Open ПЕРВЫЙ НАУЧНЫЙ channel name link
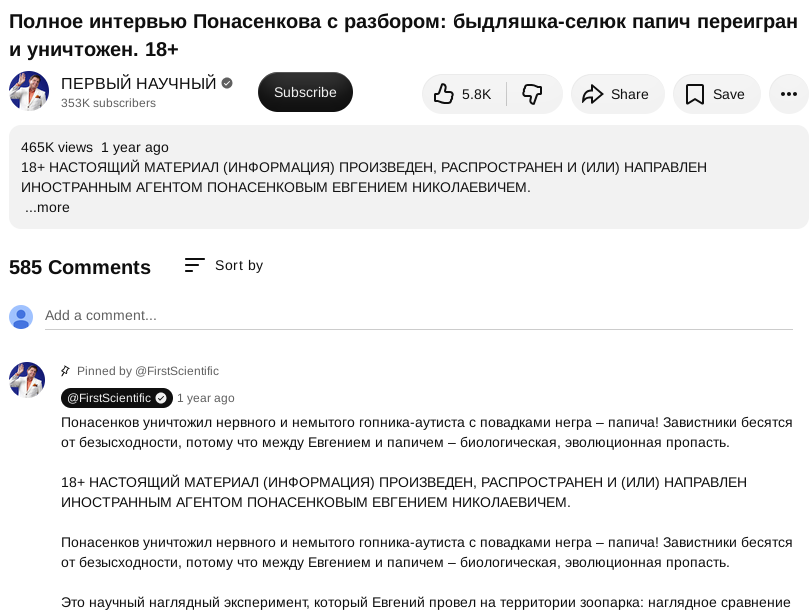812x616 pixels. 138,83
